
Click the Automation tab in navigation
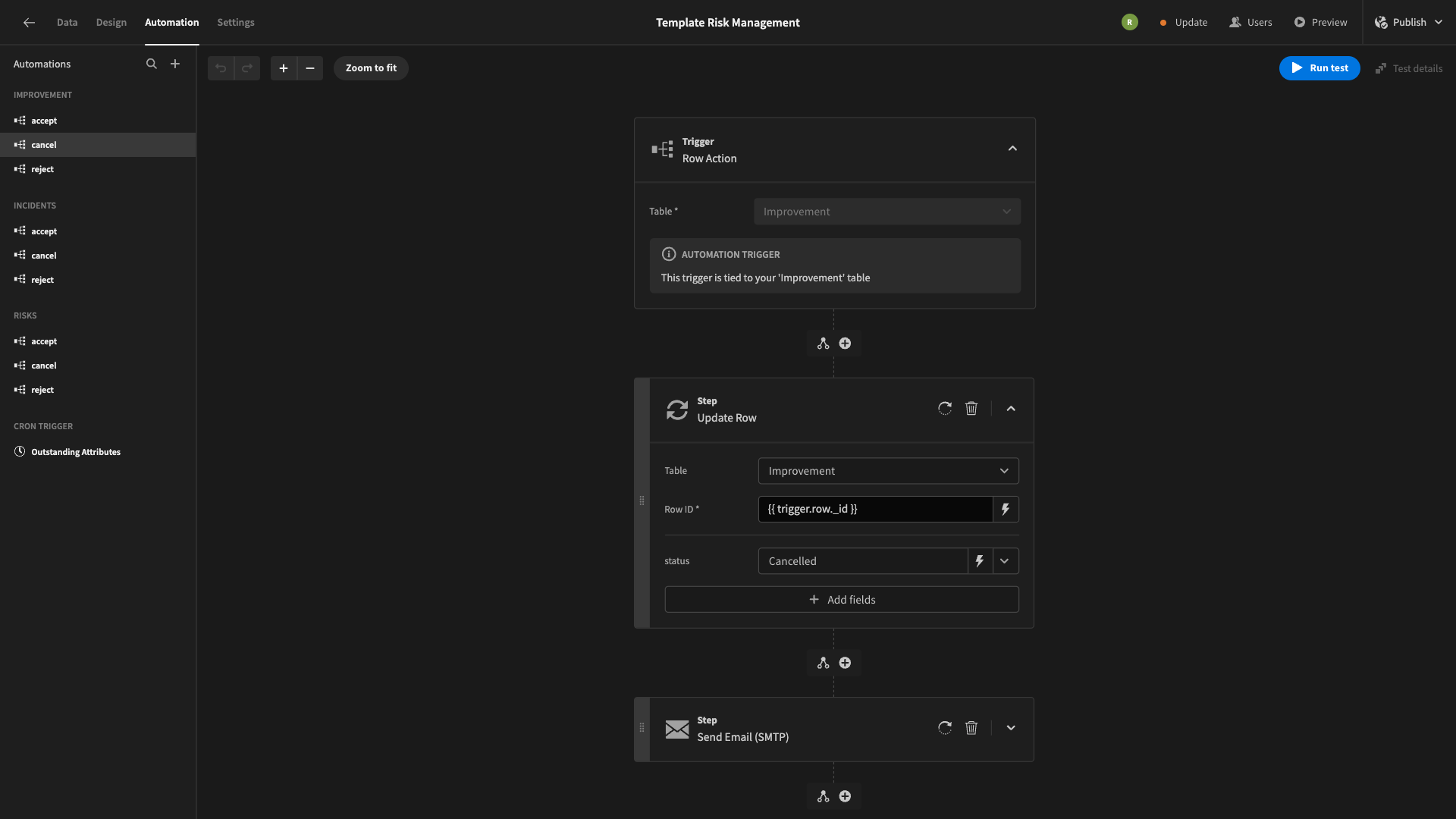[x=172, y=22]
